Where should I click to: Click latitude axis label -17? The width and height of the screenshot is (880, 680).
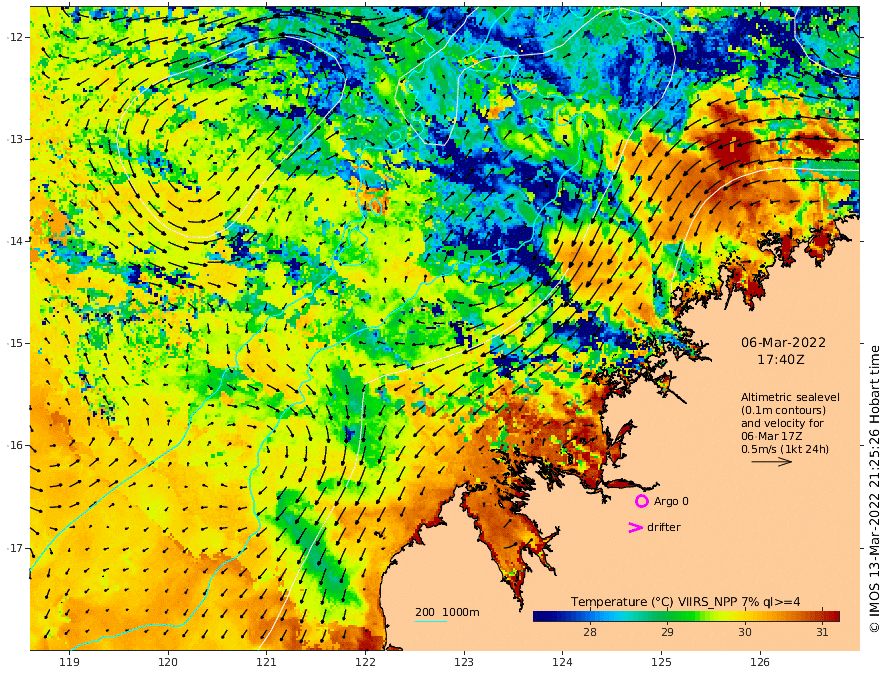click(15, 548)
